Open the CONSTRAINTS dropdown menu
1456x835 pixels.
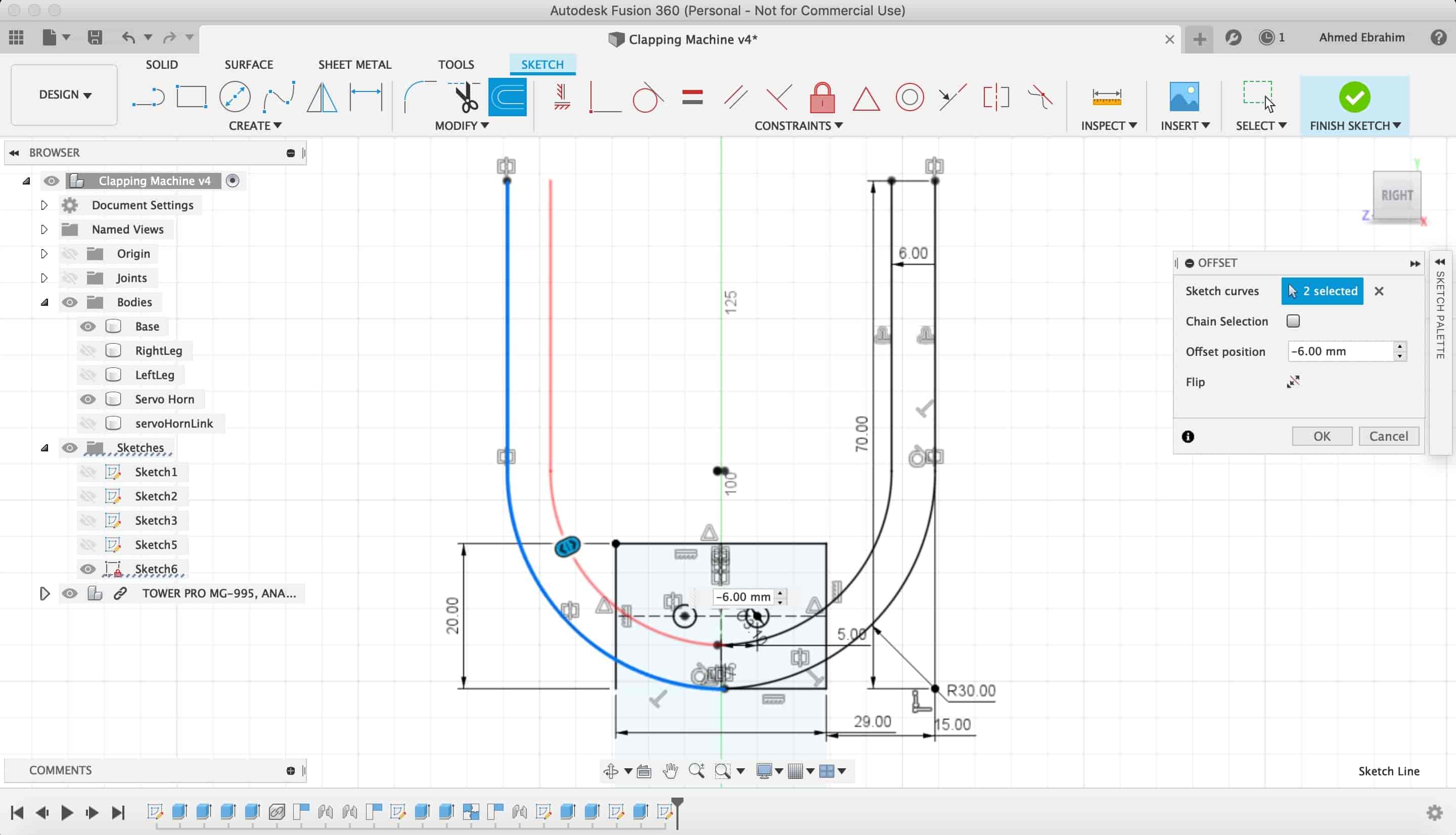point(798,125)
